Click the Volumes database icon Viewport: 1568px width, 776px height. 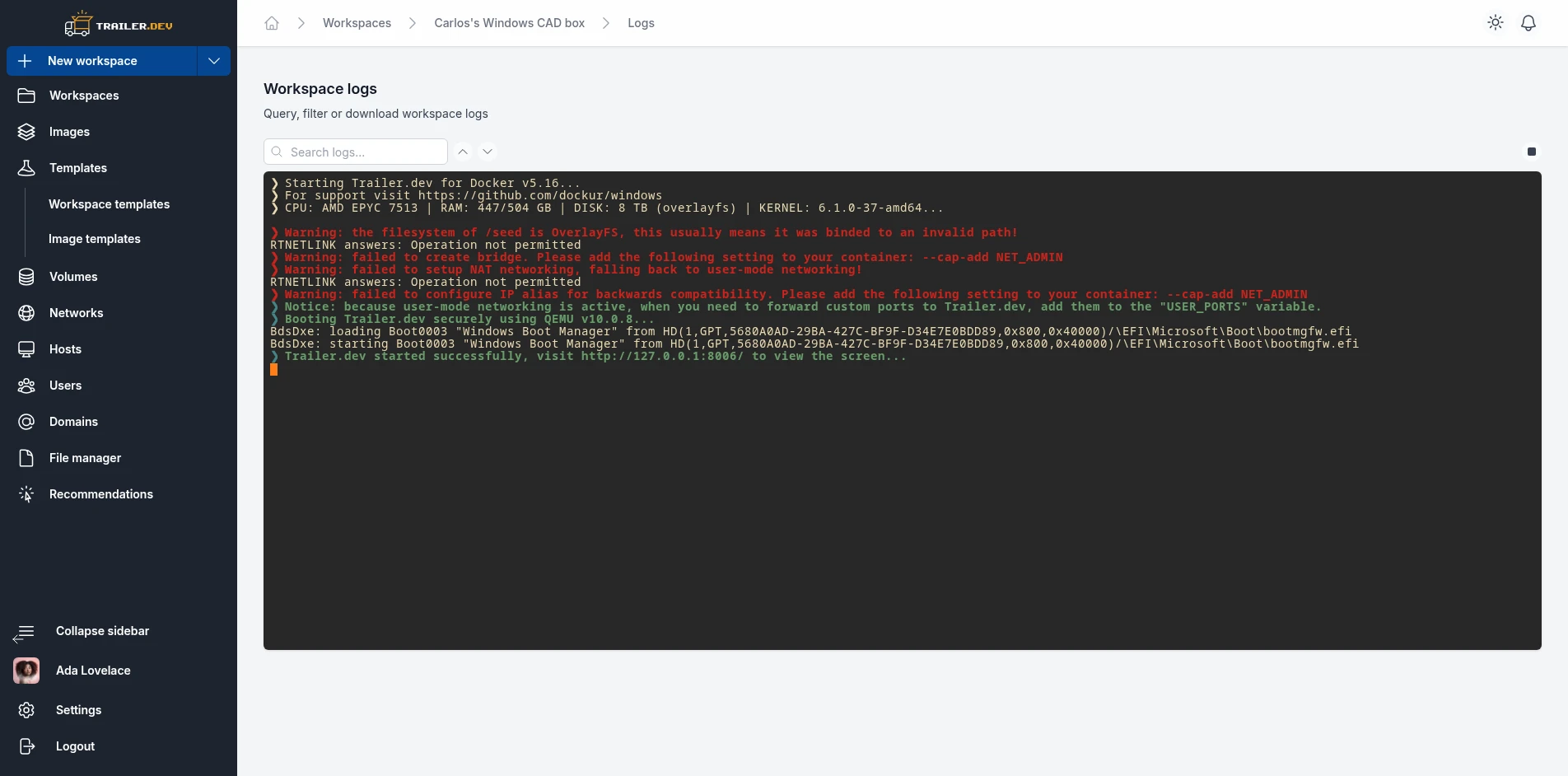26,277
